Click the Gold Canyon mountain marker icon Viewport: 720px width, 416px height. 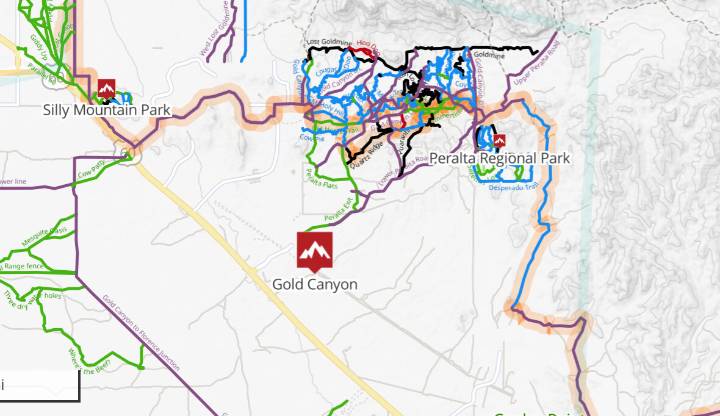tap(315, 252)
